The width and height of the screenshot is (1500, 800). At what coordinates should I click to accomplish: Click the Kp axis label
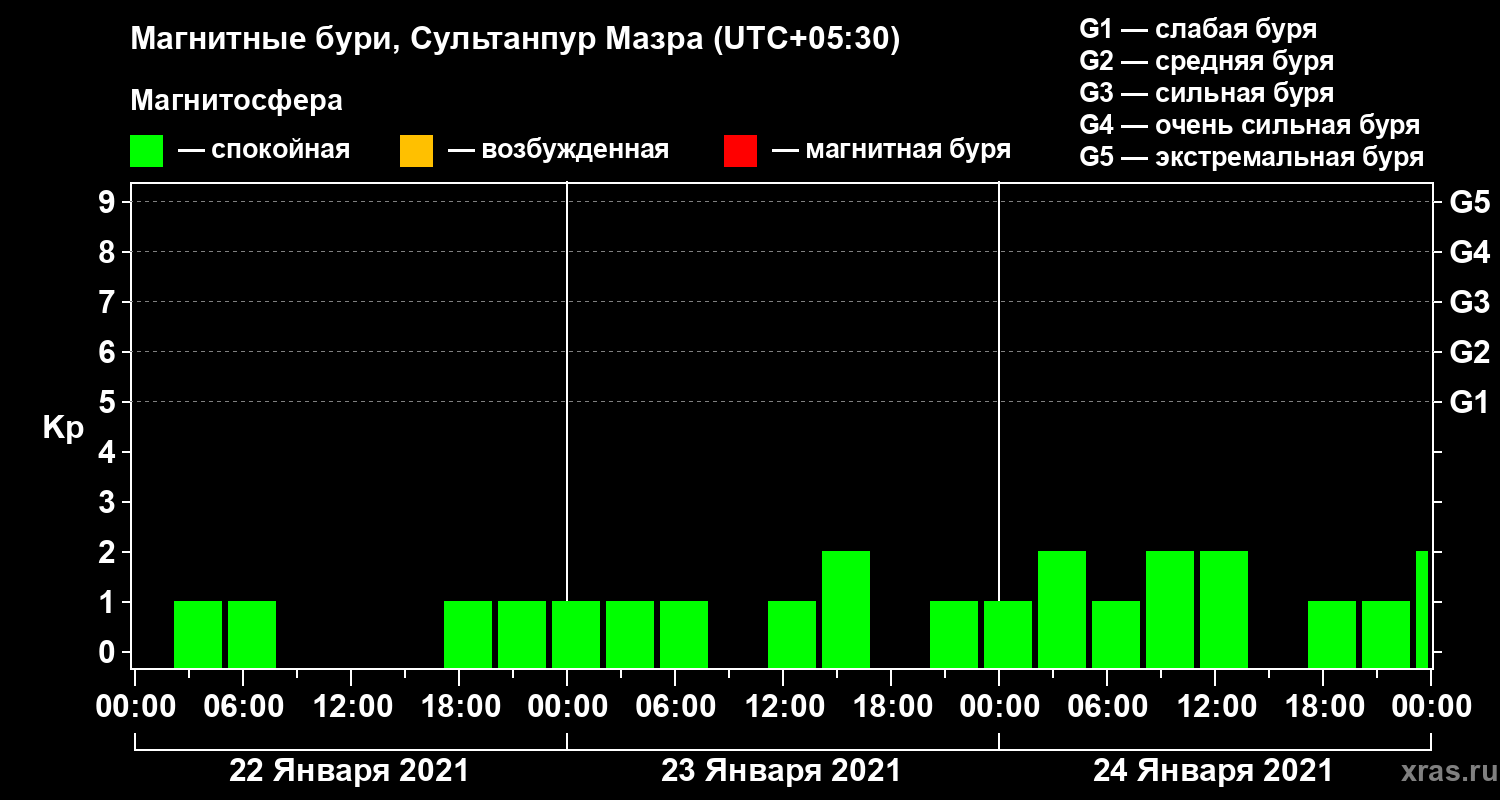point(63,428)
